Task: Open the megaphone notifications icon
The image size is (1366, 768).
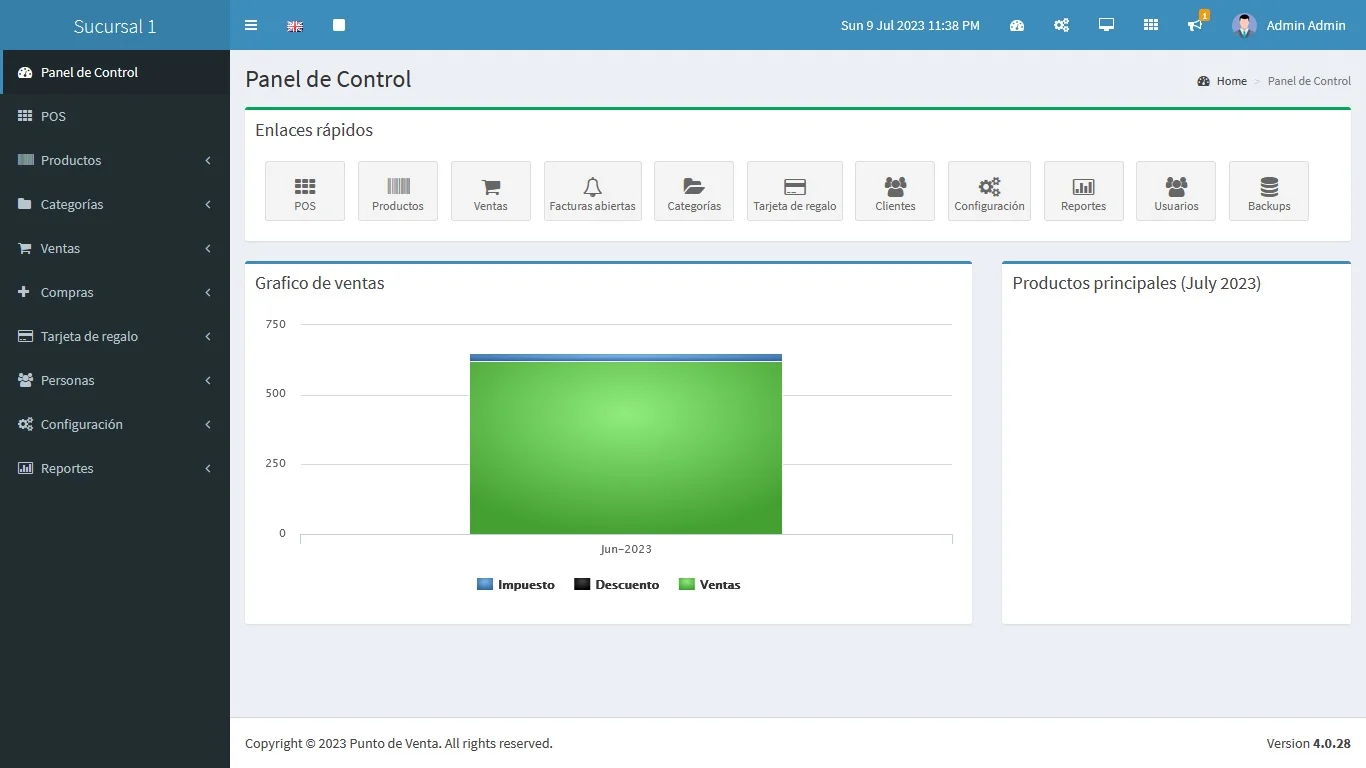Action: pyautogui.click(x=1195, y=25)
